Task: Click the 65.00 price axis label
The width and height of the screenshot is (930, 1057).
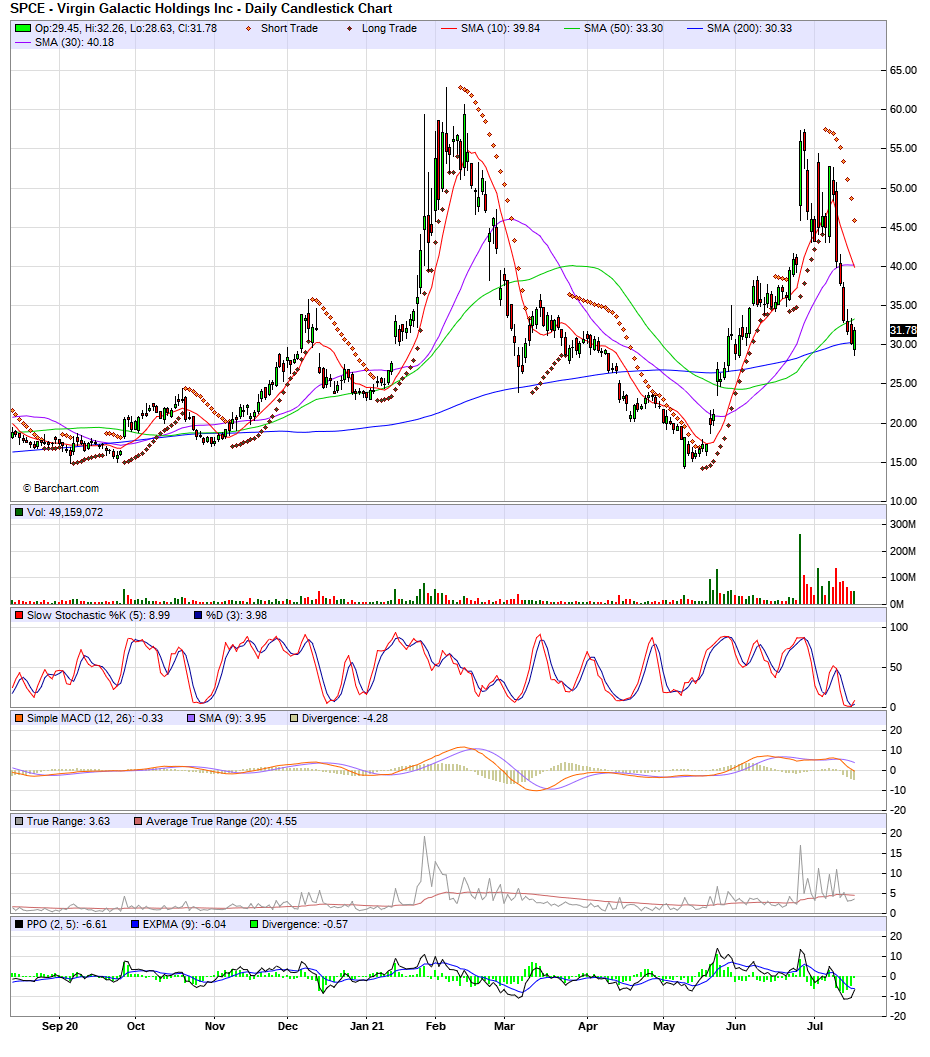Action: (x=903, y=70)
